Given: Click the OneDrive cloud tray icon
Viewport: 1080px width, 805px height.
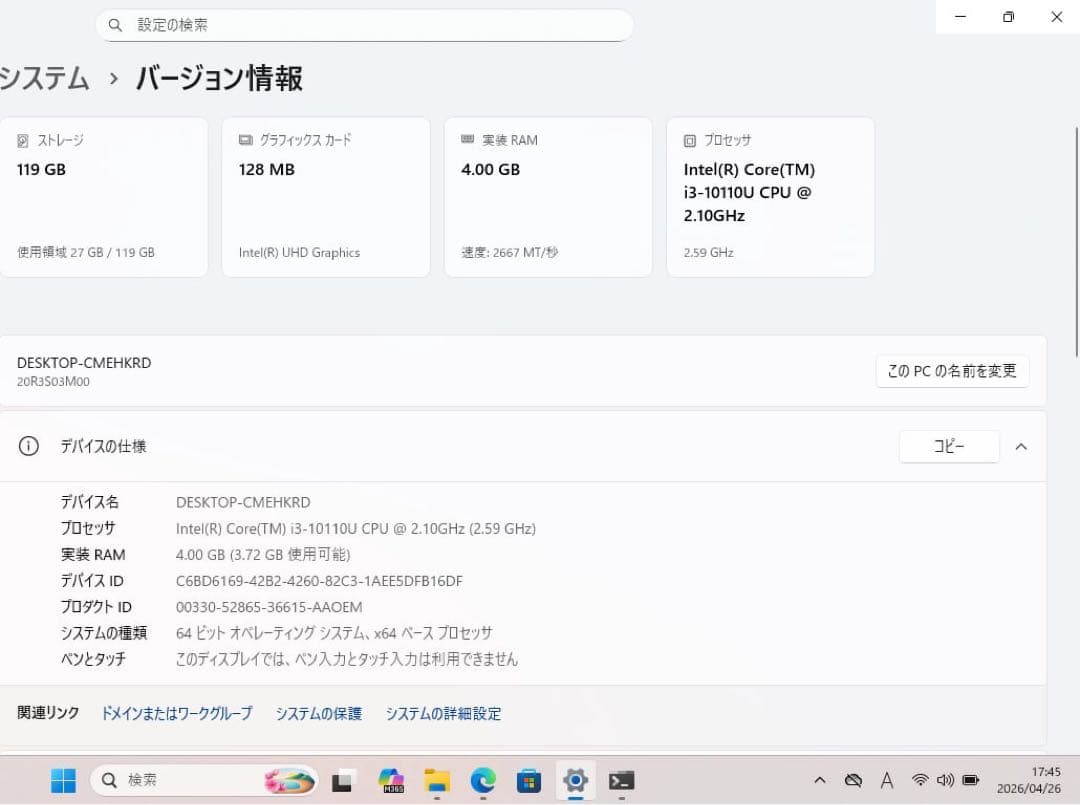Looking at the screenshot, I should click(853, 780).
